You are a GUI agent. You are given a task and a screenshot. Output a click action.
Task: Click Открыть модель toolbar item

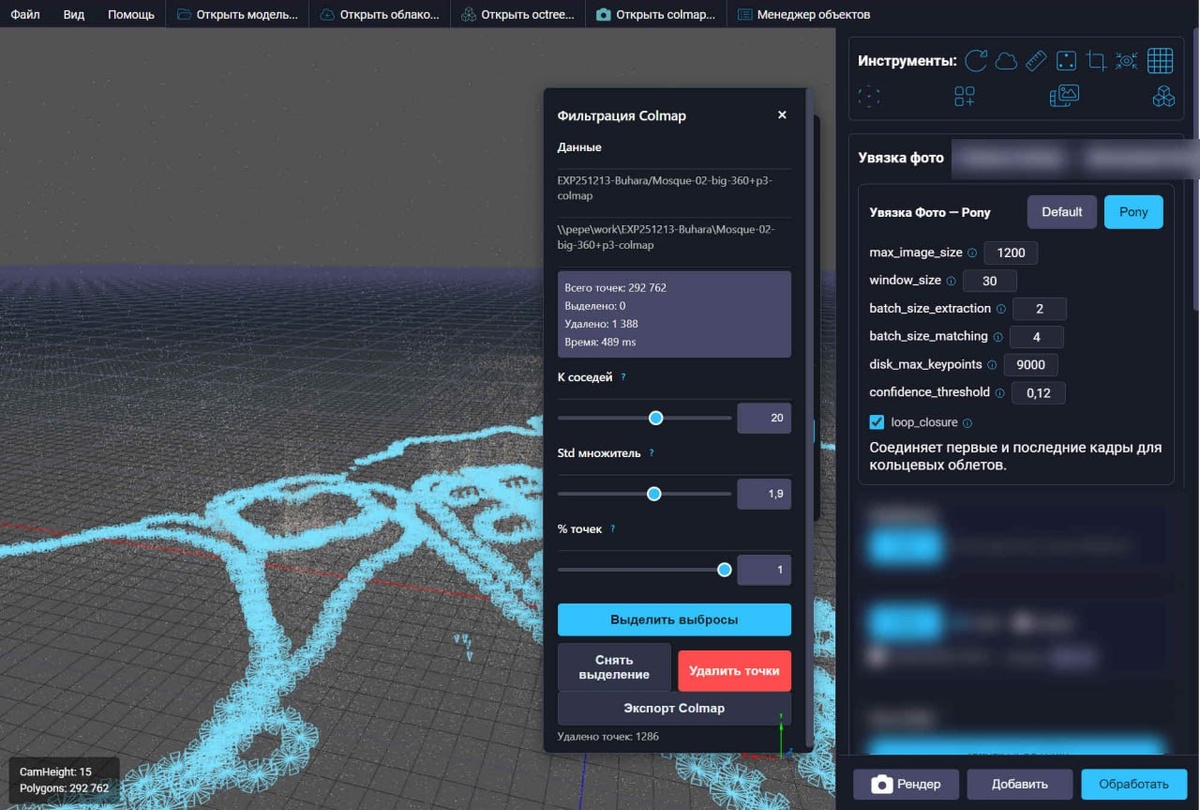(x=237, y=15)
